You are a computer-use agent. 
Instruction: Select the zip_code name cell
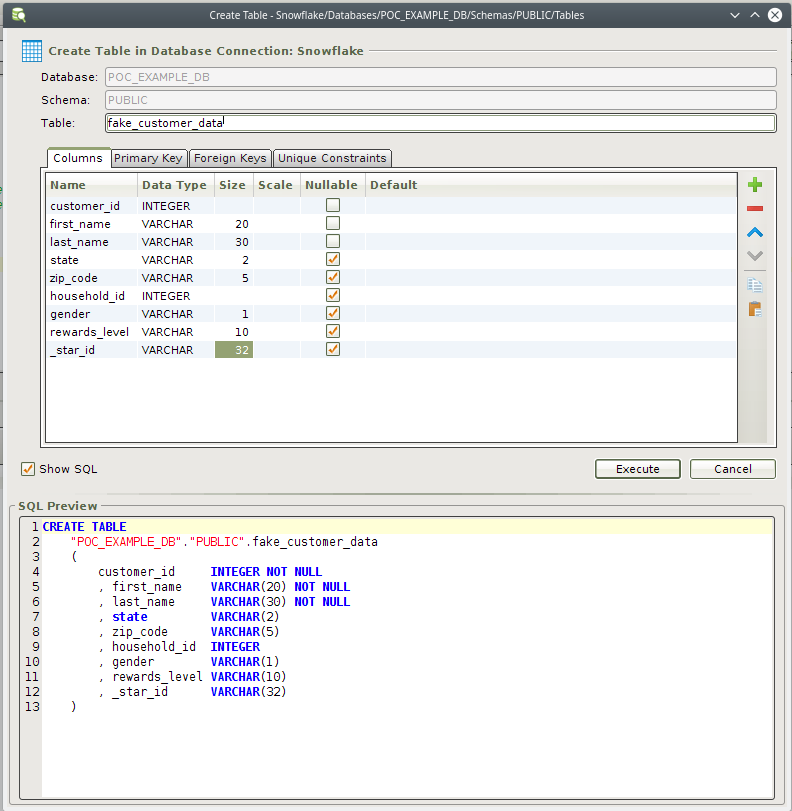click(92, 278)
